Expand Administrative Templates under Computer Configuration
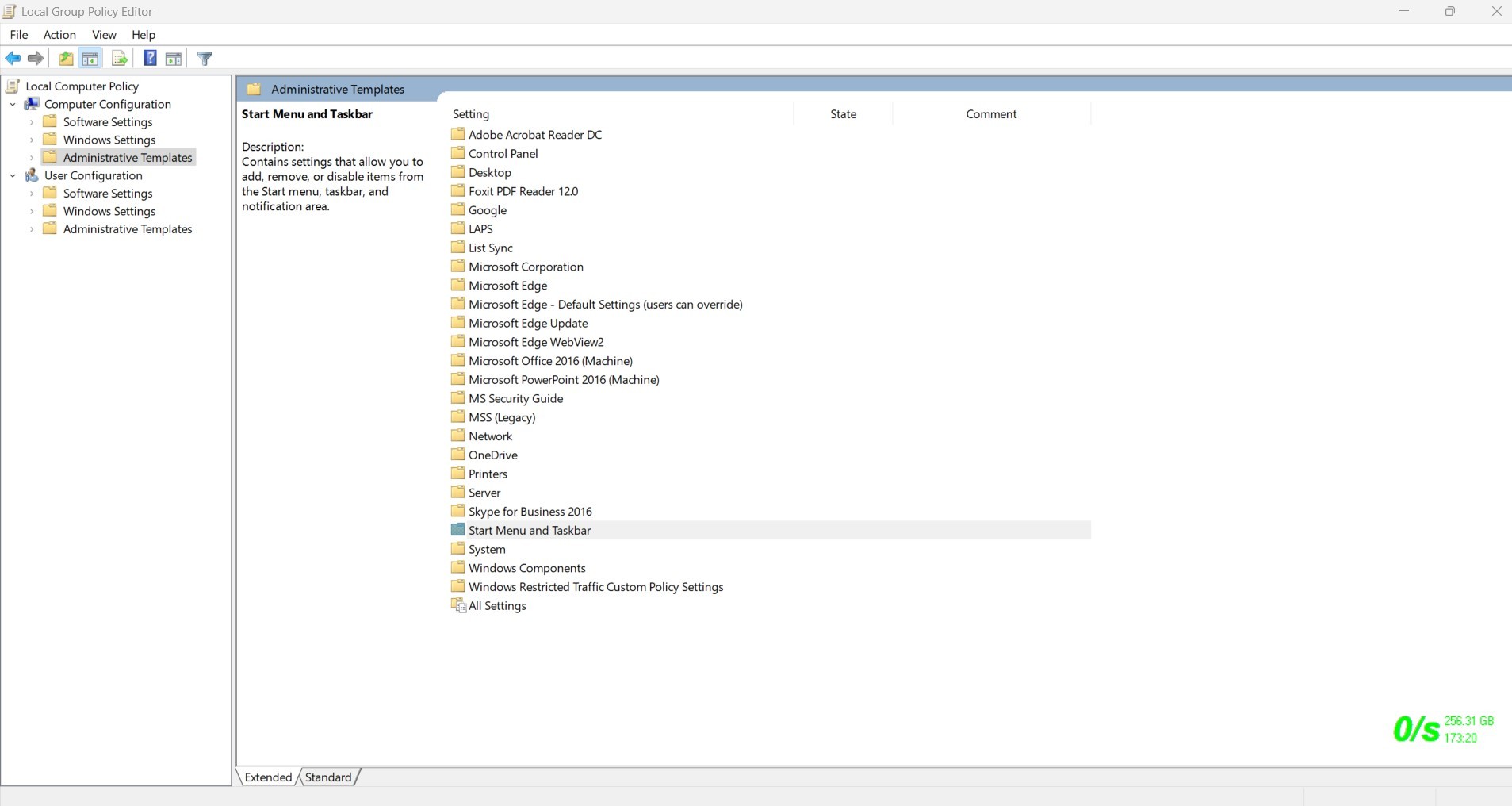 click(32, 158)
